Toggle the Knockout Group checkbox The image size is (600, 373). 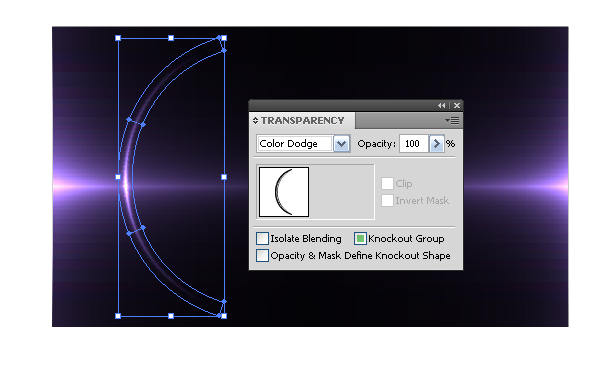click(x=360, y=239)
